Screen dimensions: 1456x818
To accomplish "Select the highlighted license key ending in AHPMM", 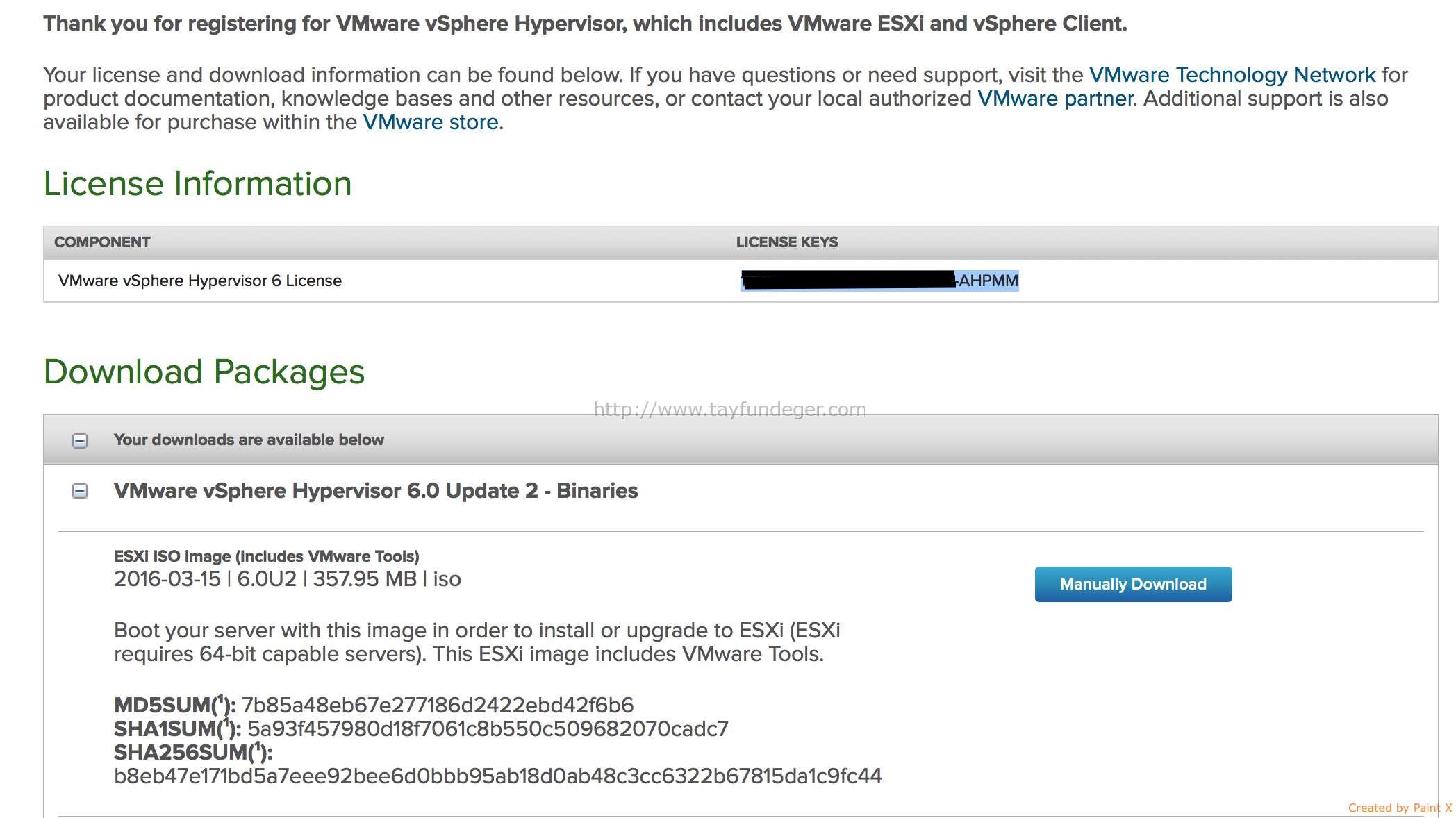I will [879, 281].
